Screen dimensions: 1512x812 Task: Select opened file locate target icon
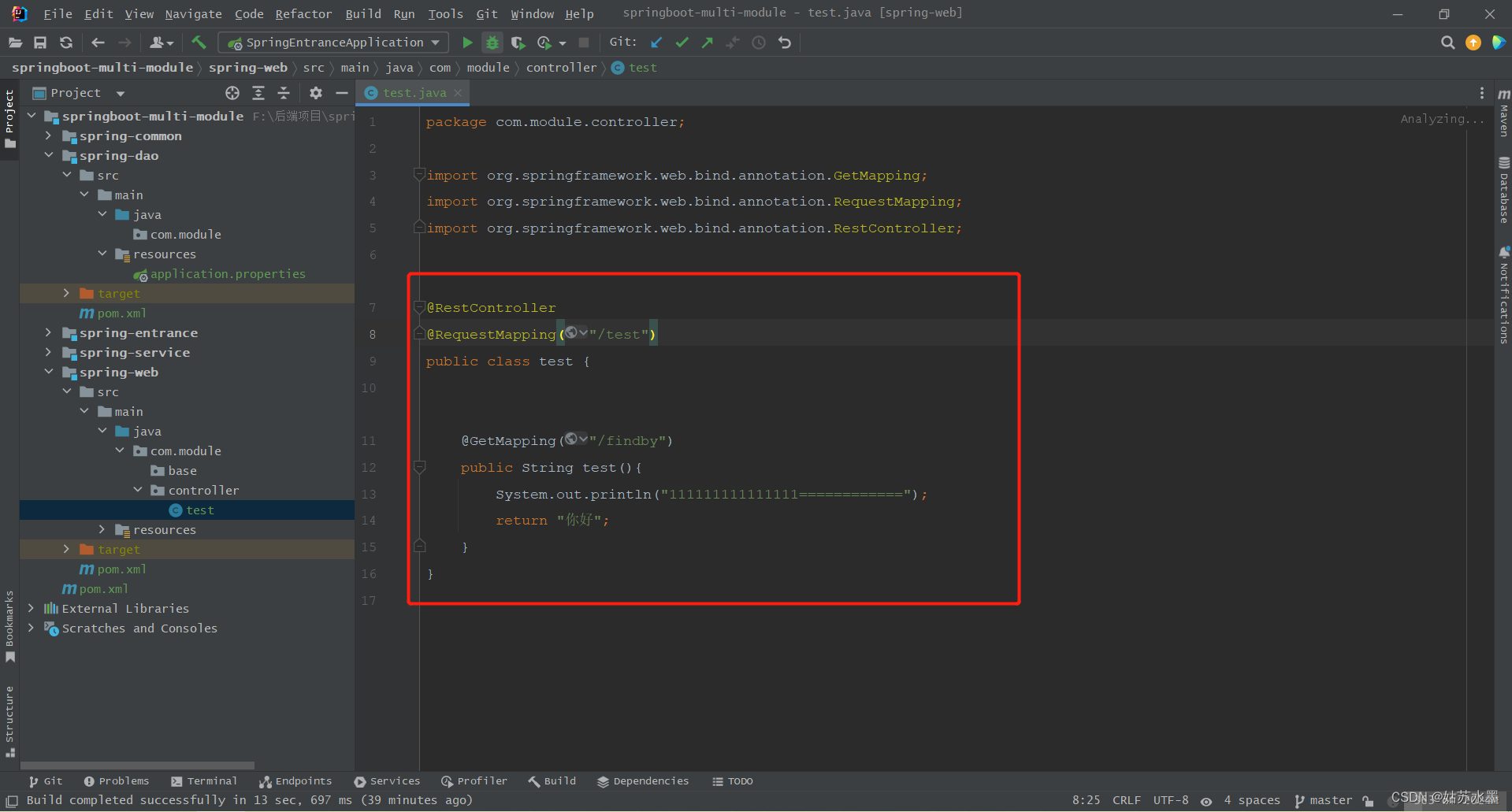232,93
